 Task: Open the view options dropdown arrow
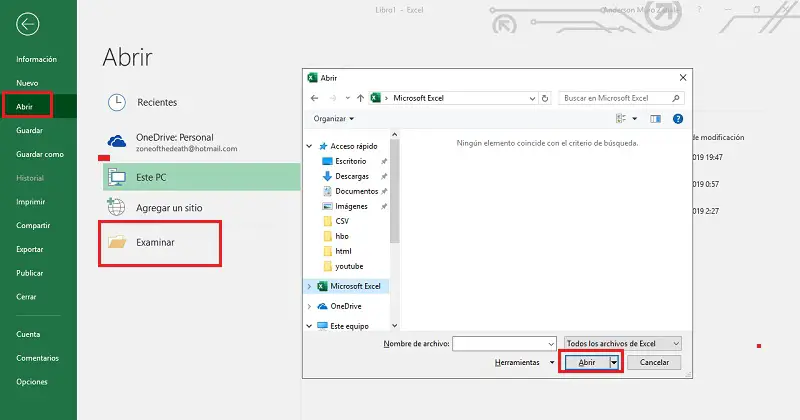pos(635,118)
